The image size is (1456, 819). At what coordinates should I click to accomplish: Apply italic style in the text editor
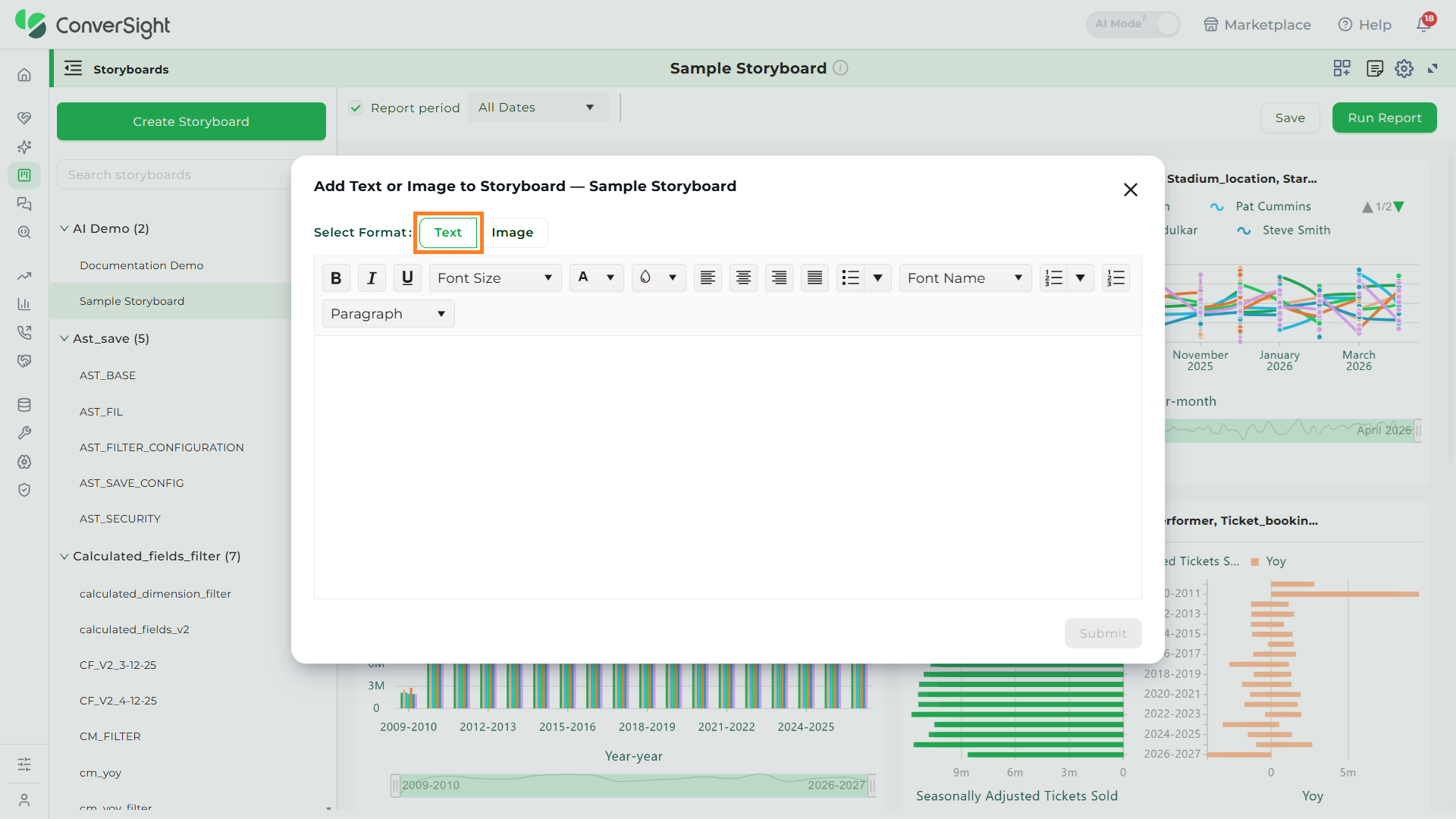coord(372,278)
